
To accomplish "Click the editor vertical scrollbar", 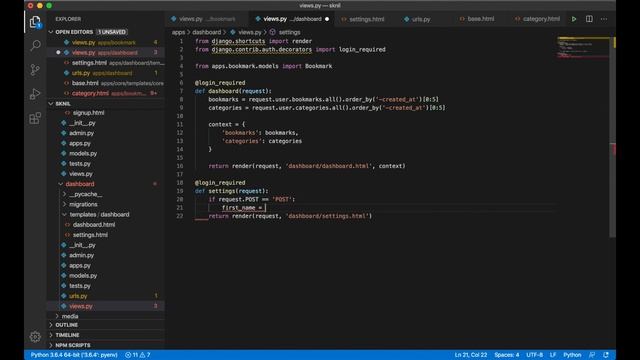I will tap(613, 137).
